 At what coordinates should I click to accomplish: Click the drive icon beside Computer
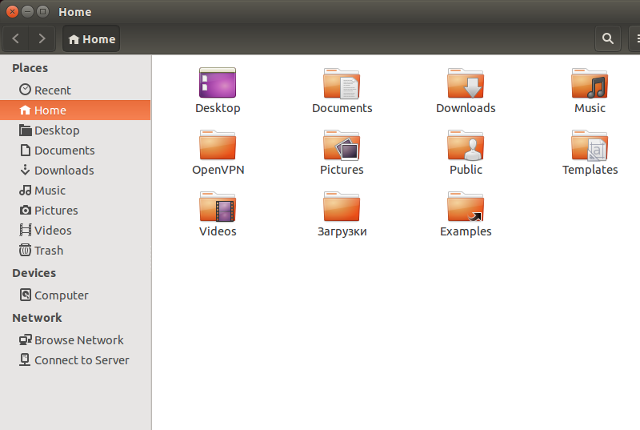pos(25,295)
